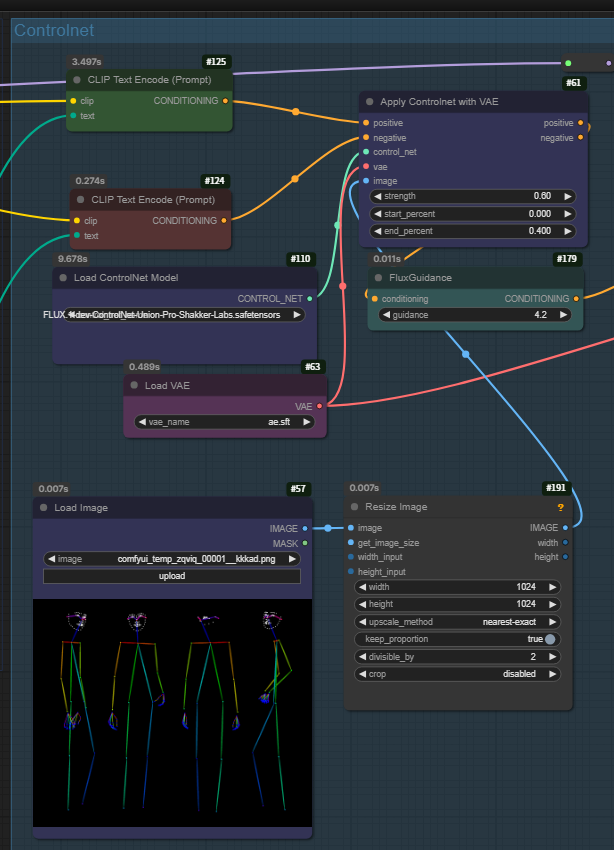Viewport: 614px width, 850px height.
Task: Click node ID badge #61
Action: point(573,83)
